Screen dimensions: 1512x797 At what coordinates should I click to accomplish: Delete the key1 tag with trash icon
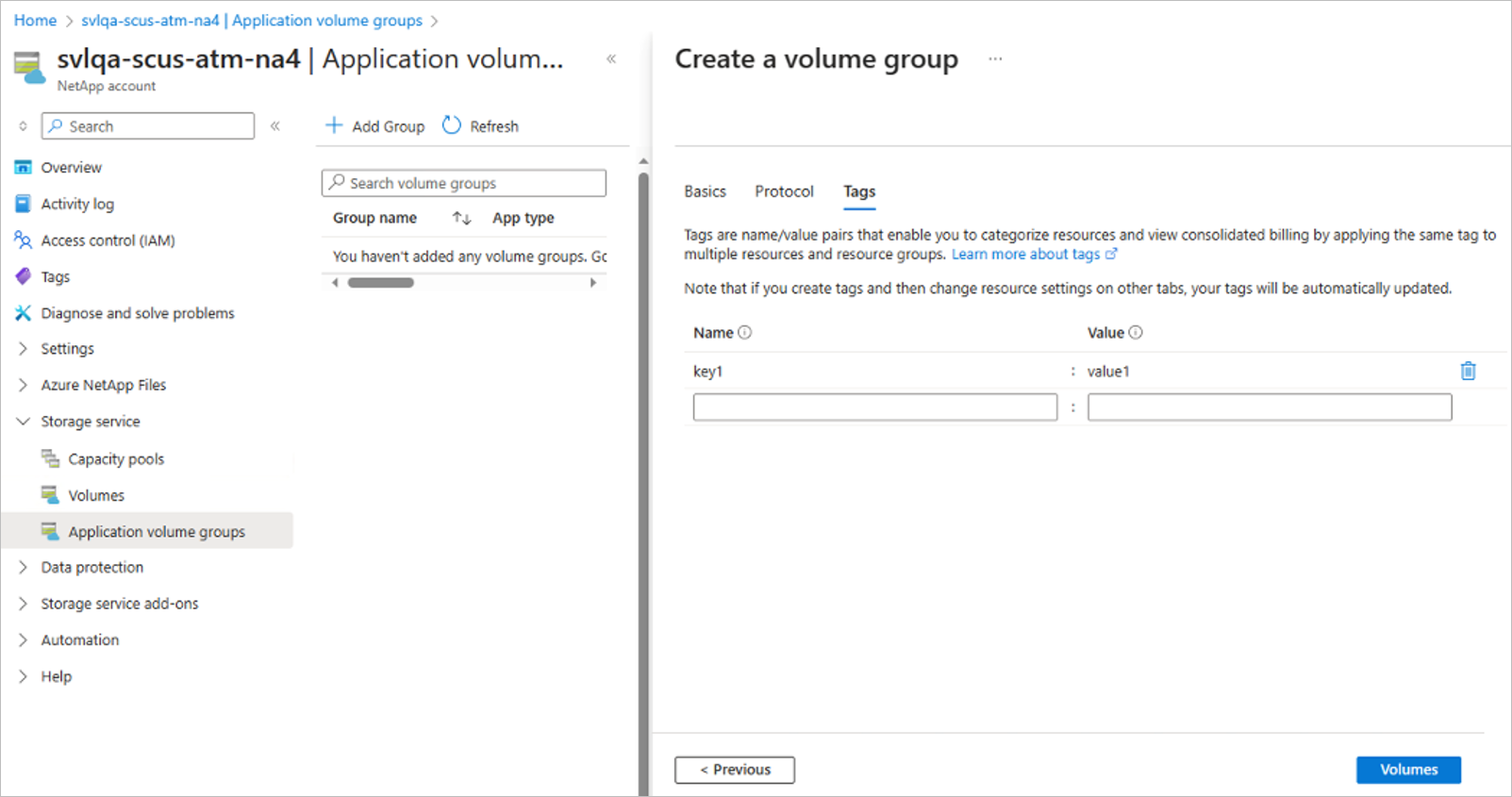[x=1468, y=371]
